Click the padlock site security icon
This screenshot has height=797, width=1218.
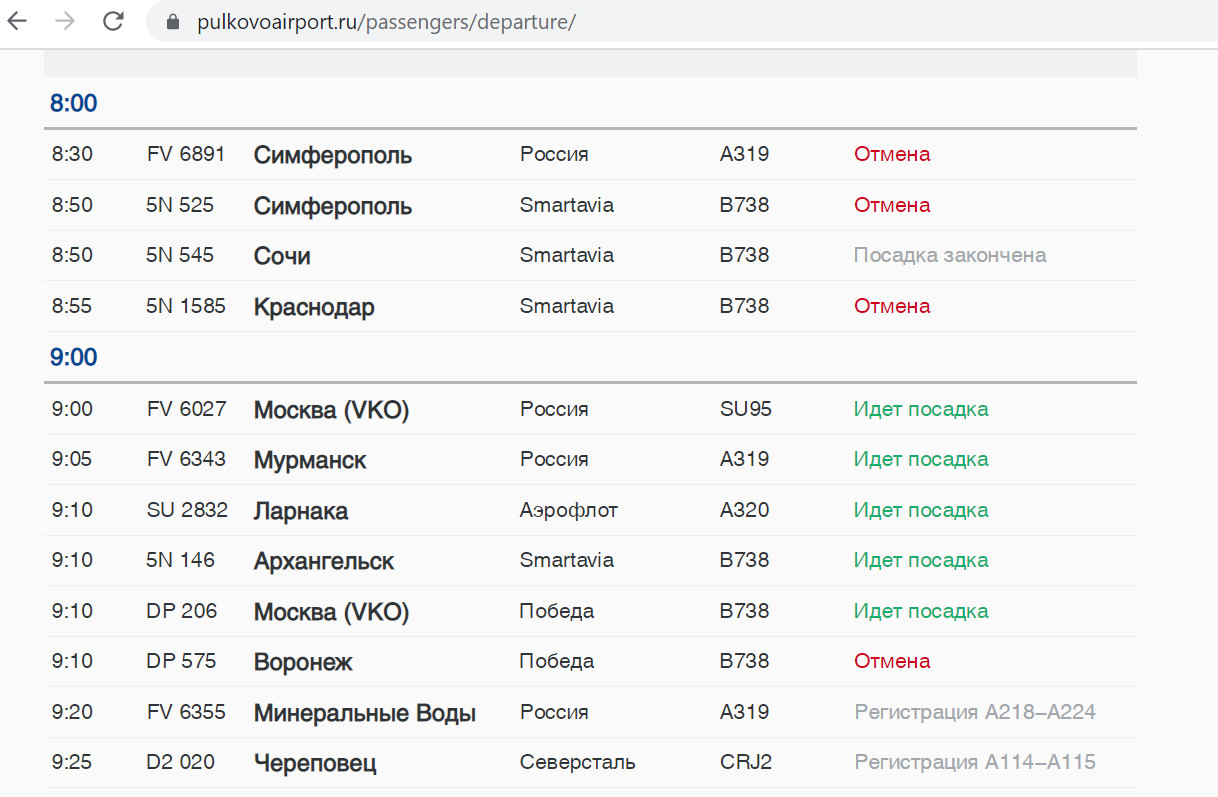click(x=171, y=22)
